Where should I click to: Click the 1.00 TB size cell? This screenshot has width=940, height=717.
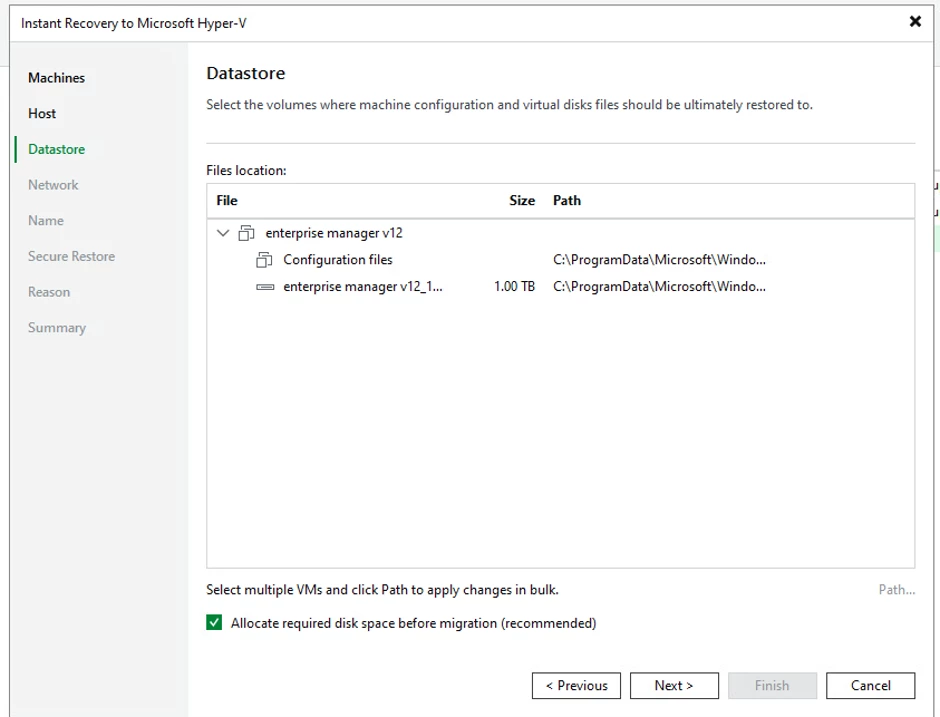pyautogui.click(x=514, y=287)
